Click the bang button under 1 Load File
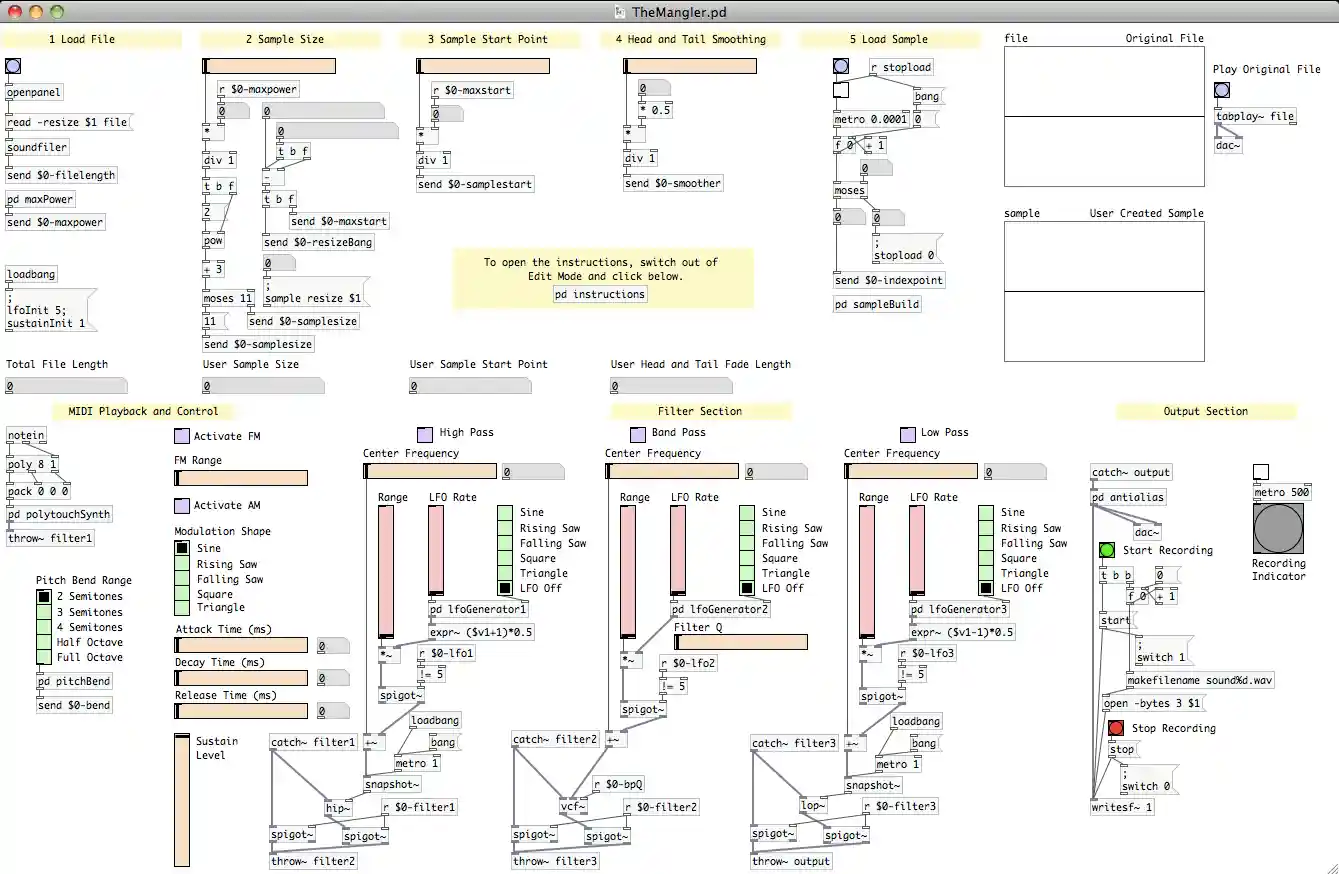 (x=13, y=67)
